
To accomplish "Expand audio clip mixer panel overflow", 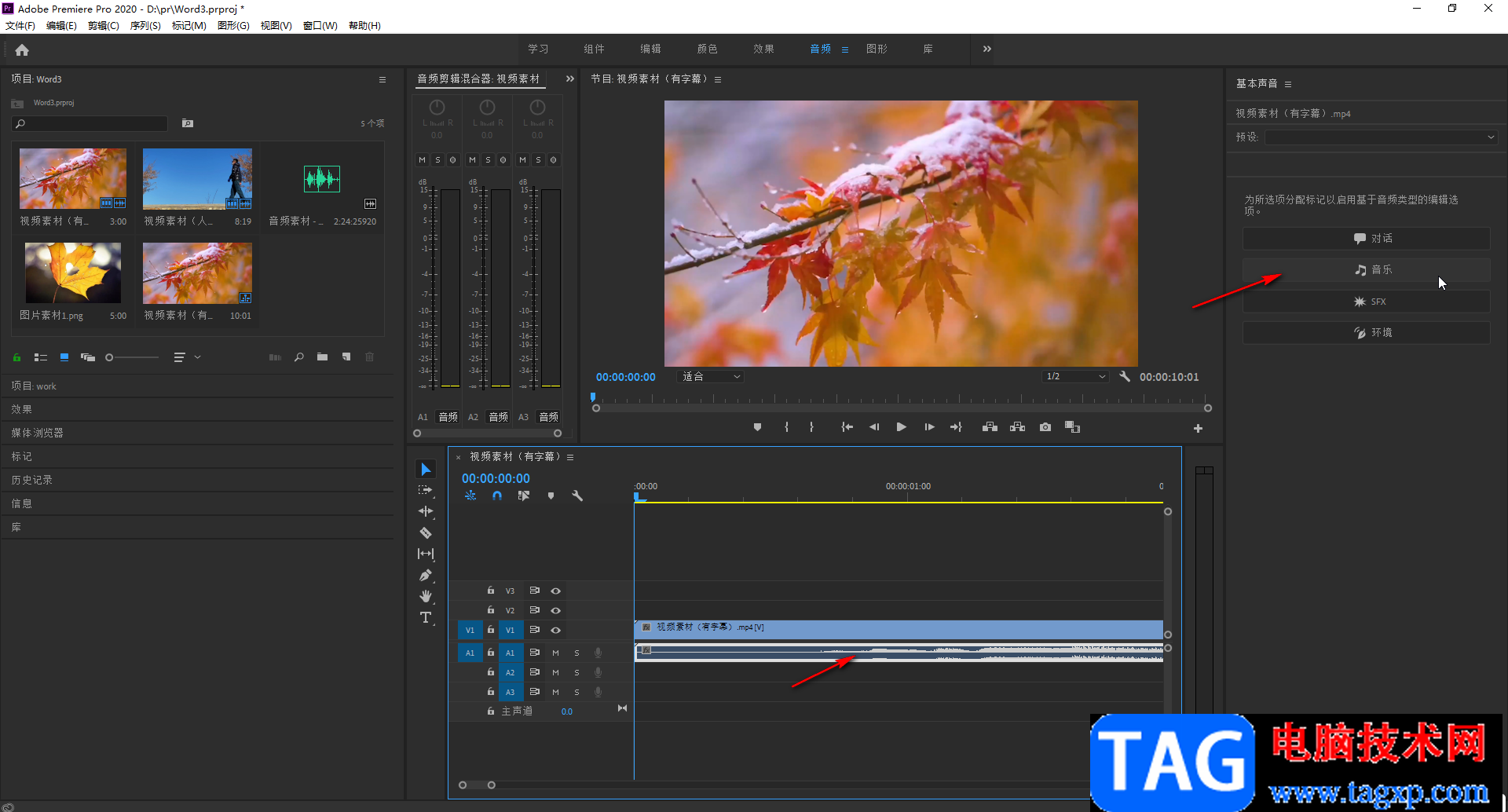I will 569,79.
